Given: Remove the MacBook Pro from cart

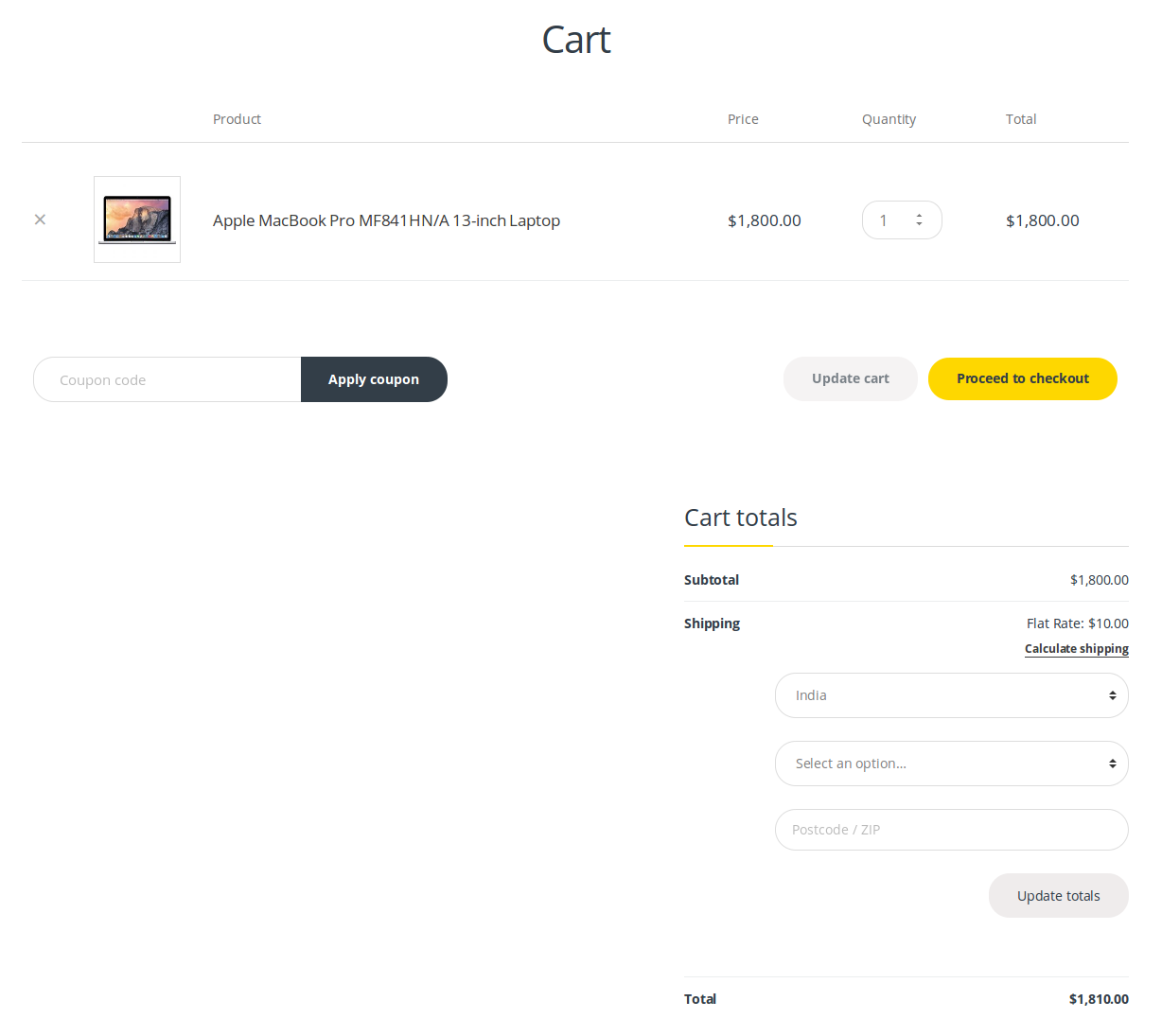Looking at the screenshot, I should pos(40,219).
